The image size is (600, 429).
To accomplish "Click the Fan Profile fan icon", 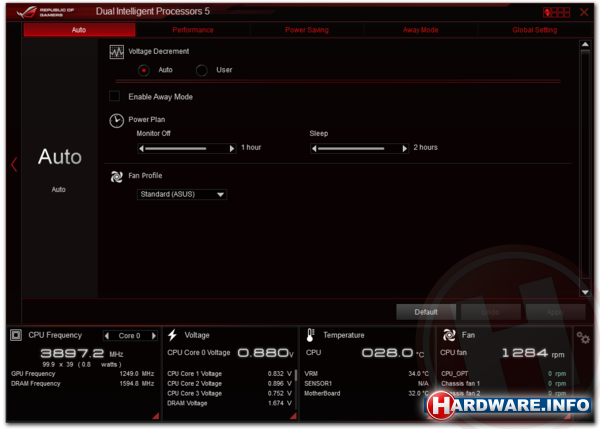I will click(116, 176).
